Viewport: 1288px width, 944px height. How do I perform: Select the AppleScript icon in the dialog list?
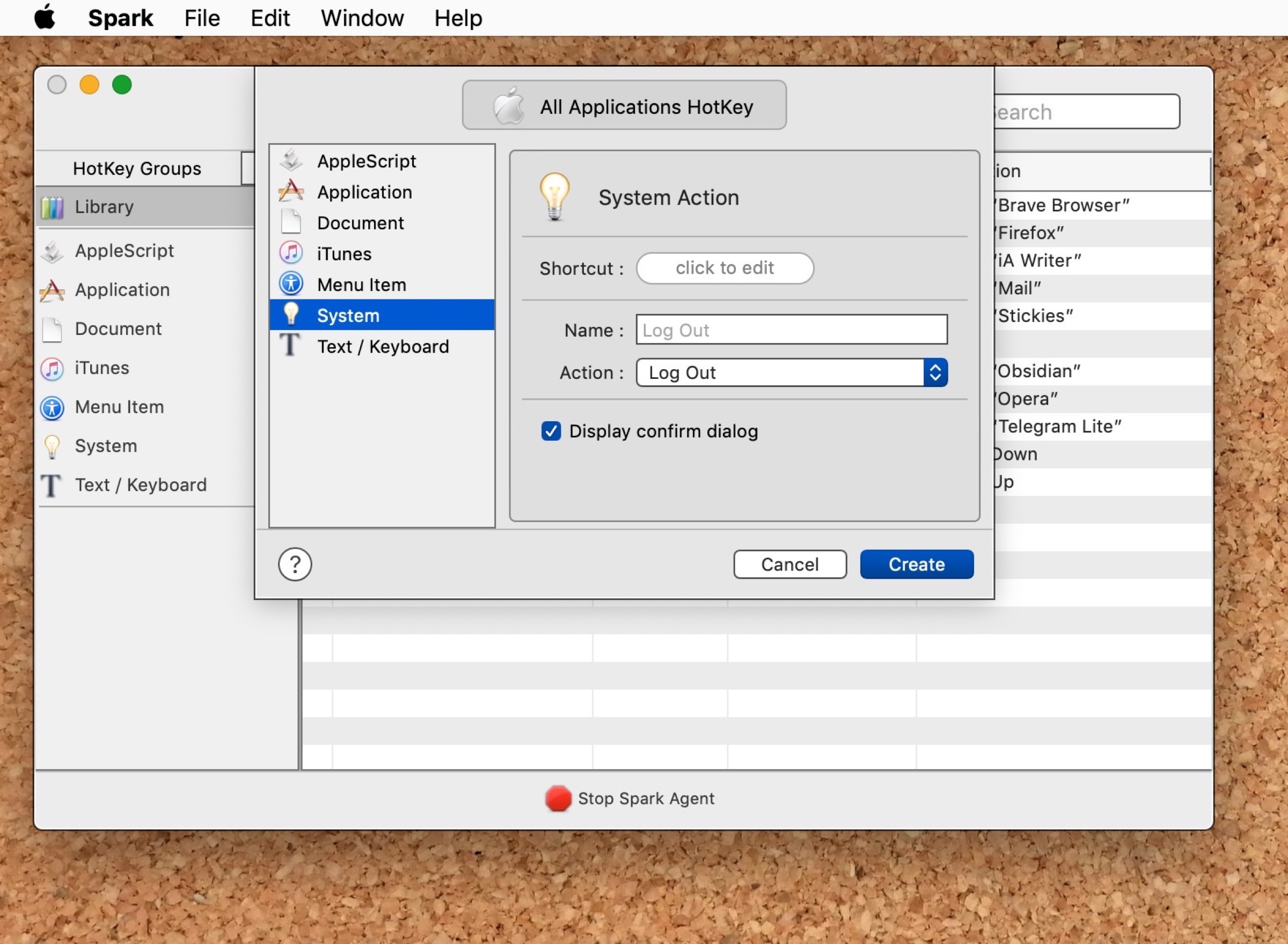[x=291, y=160]
